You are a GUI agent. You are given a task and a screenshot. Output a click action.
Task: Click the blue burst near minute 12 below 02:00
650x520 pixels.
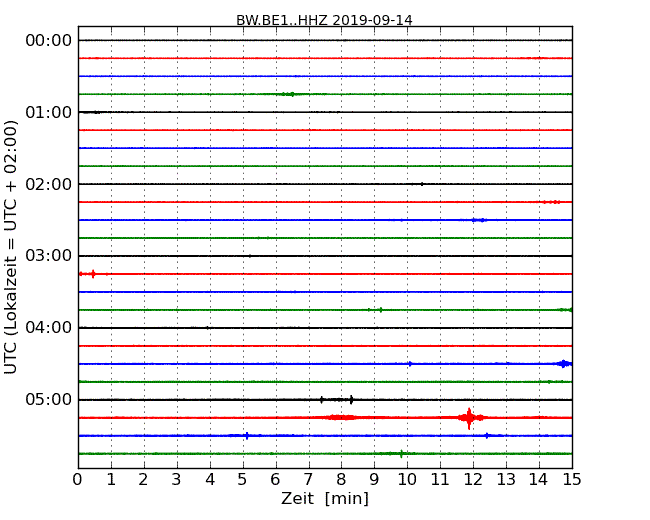[x=479, y=220]
